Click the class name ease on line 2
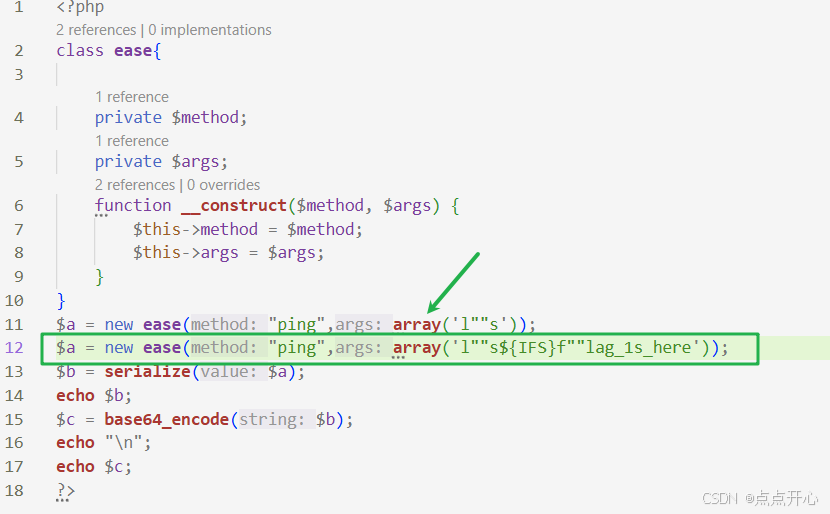The height and width of the screenshot is (514, 830). tap(133, 51)
